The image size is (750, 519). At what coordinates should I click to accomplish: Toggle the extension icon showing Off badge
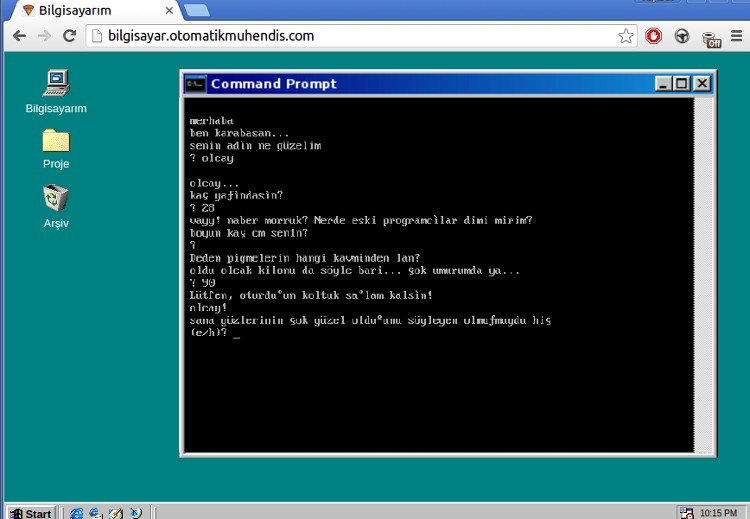tap(711, 38)
